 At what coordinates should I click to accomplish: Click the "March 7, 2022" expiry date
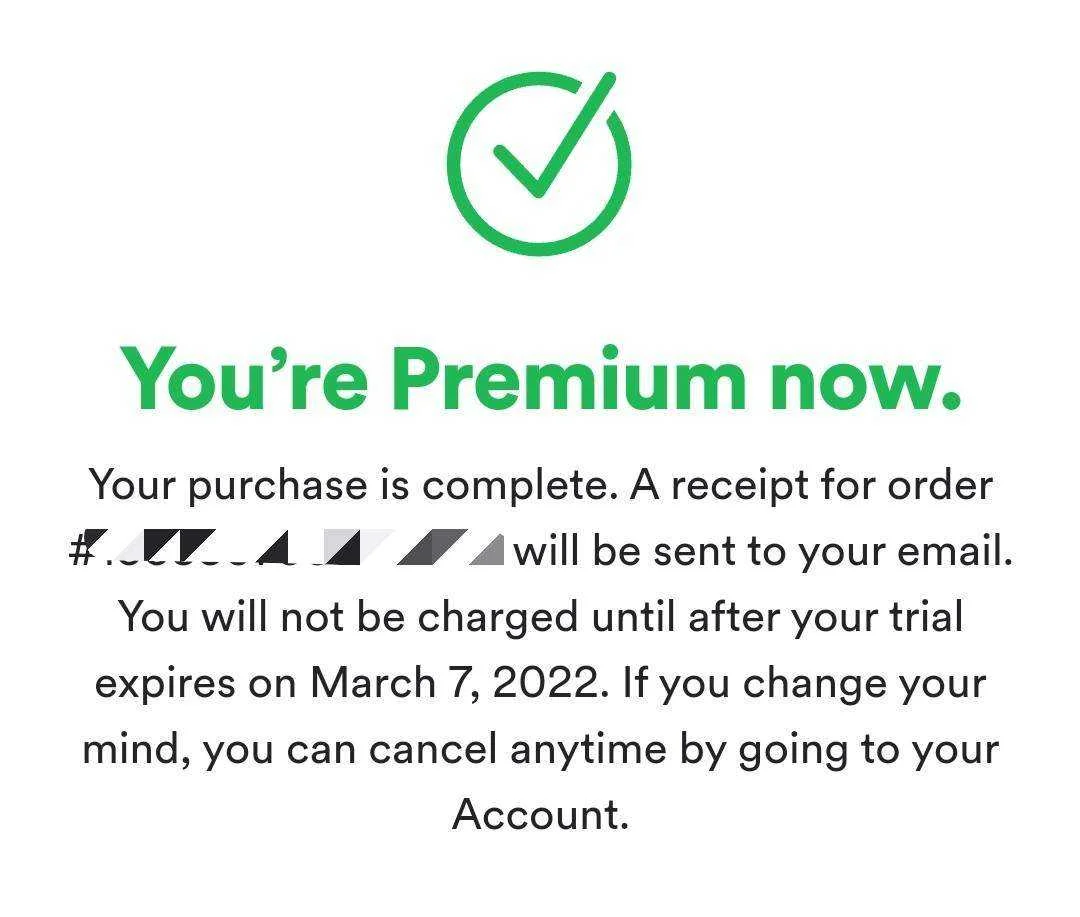click(459, 683)
